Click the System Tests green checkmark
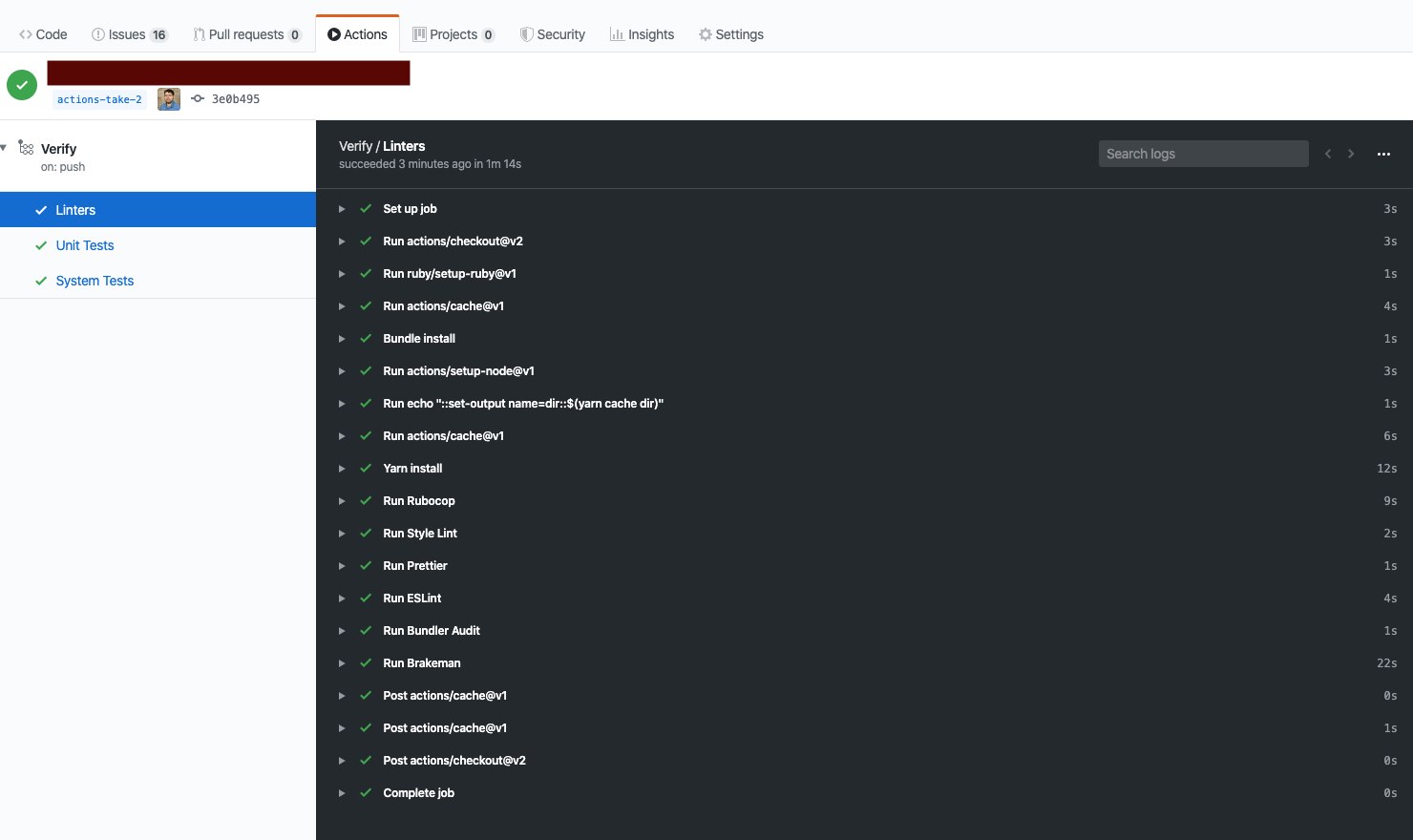Image resolution: width=1413 pixels, height=840 pixels. (x=41, y=281)
